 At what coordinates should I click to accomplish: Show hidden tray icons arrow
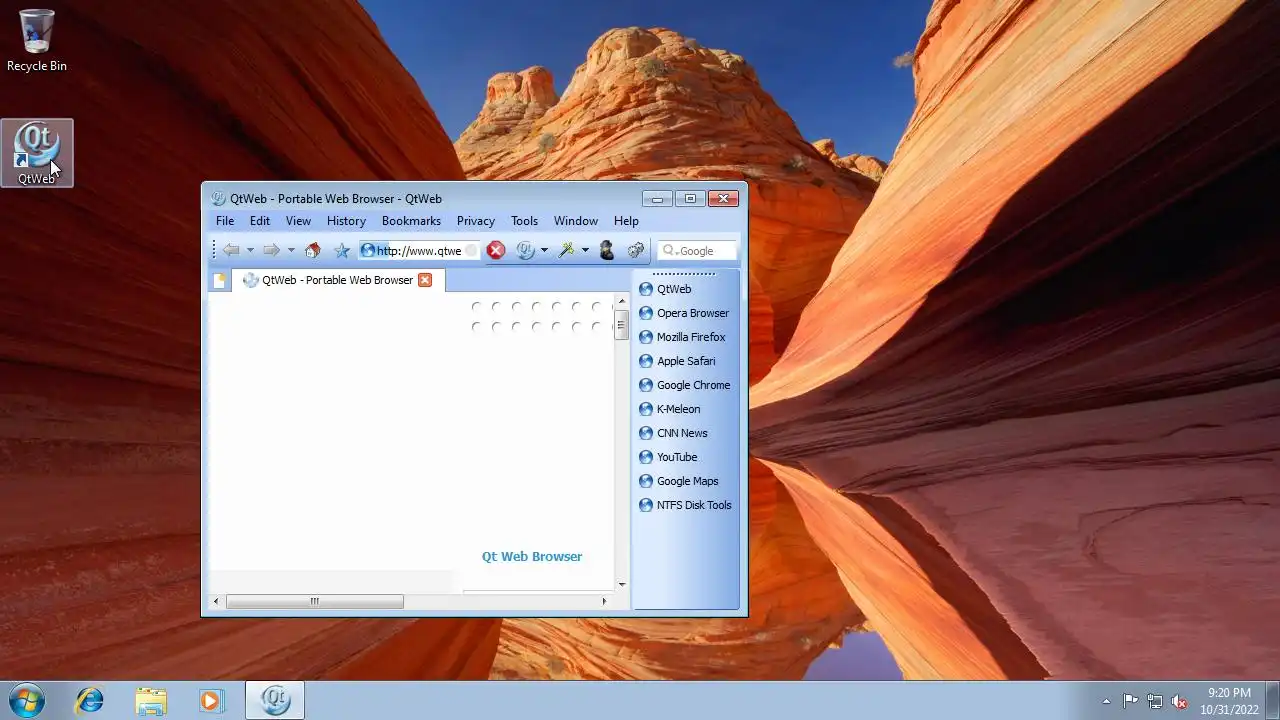click(x=1106, y=701)
